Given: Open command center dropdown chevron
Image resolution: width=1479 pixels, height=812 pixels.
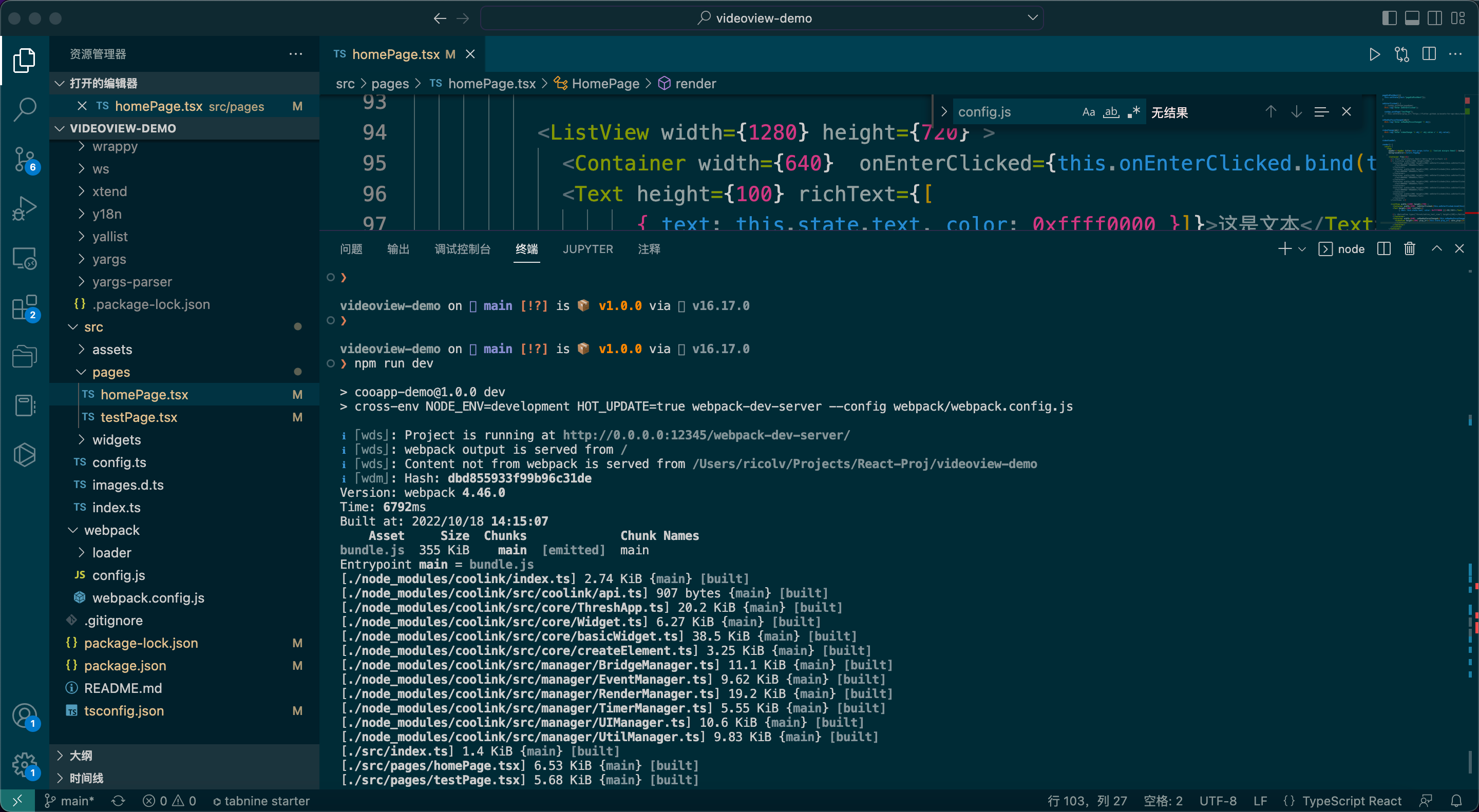Looking at the screenshot, I should pyautogui.click(x=1032, y=18).
